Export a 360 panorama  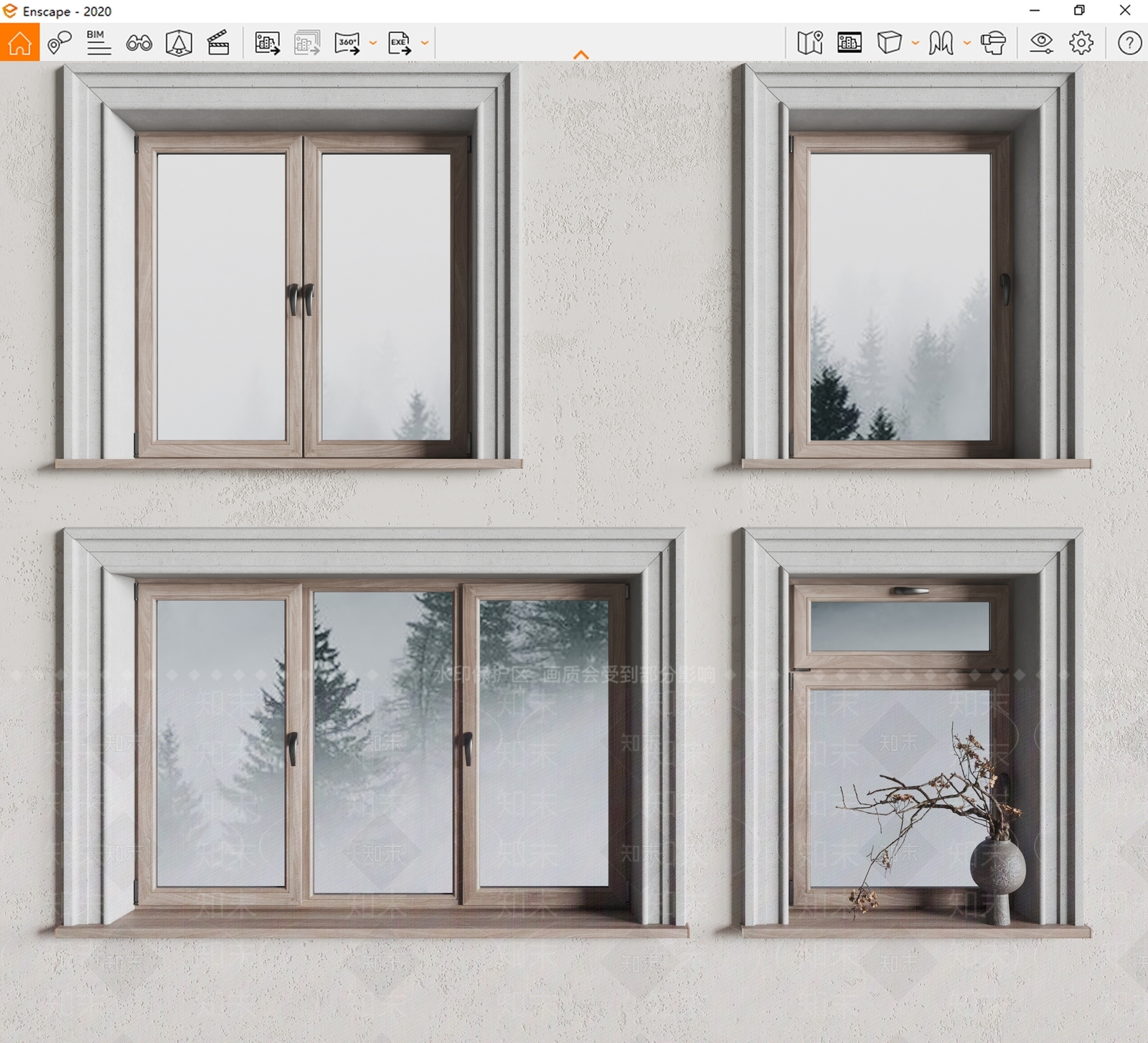[347, 43]
